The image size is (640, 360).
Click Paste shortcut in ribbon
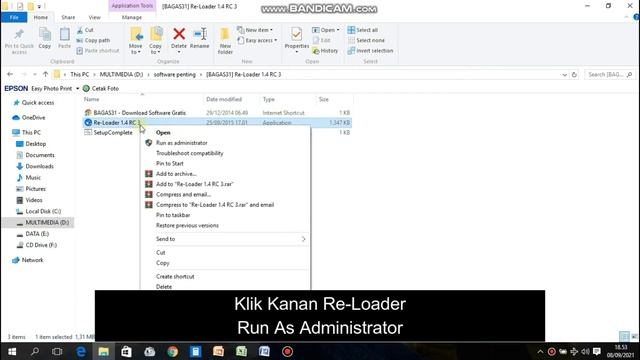[x=98, y=51]
